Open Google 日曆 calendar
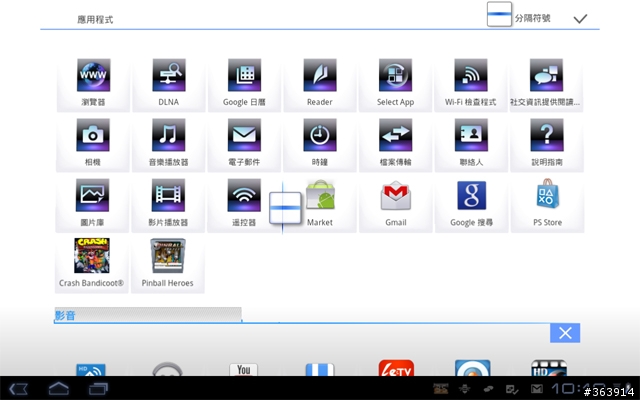Viewport: 640px width, 400px height. click(244, 83)
